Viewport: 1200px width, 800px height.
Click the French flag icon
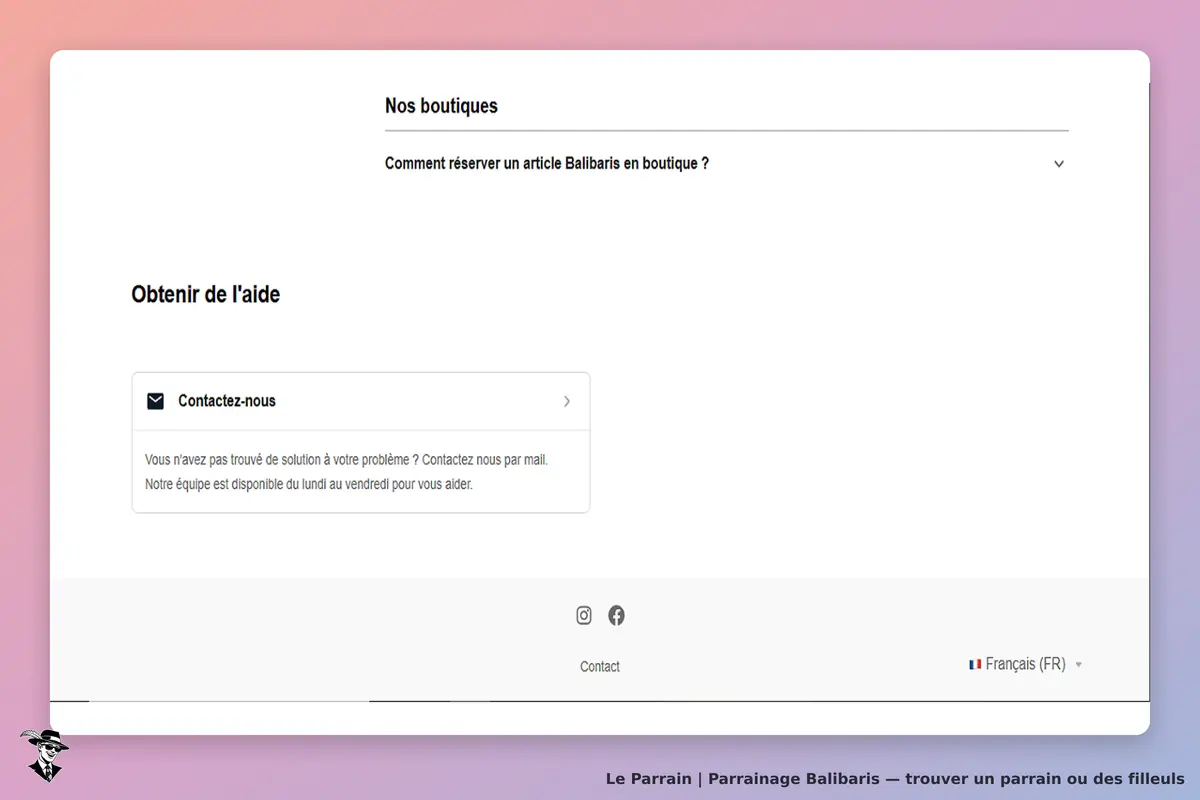pos(975,664)
